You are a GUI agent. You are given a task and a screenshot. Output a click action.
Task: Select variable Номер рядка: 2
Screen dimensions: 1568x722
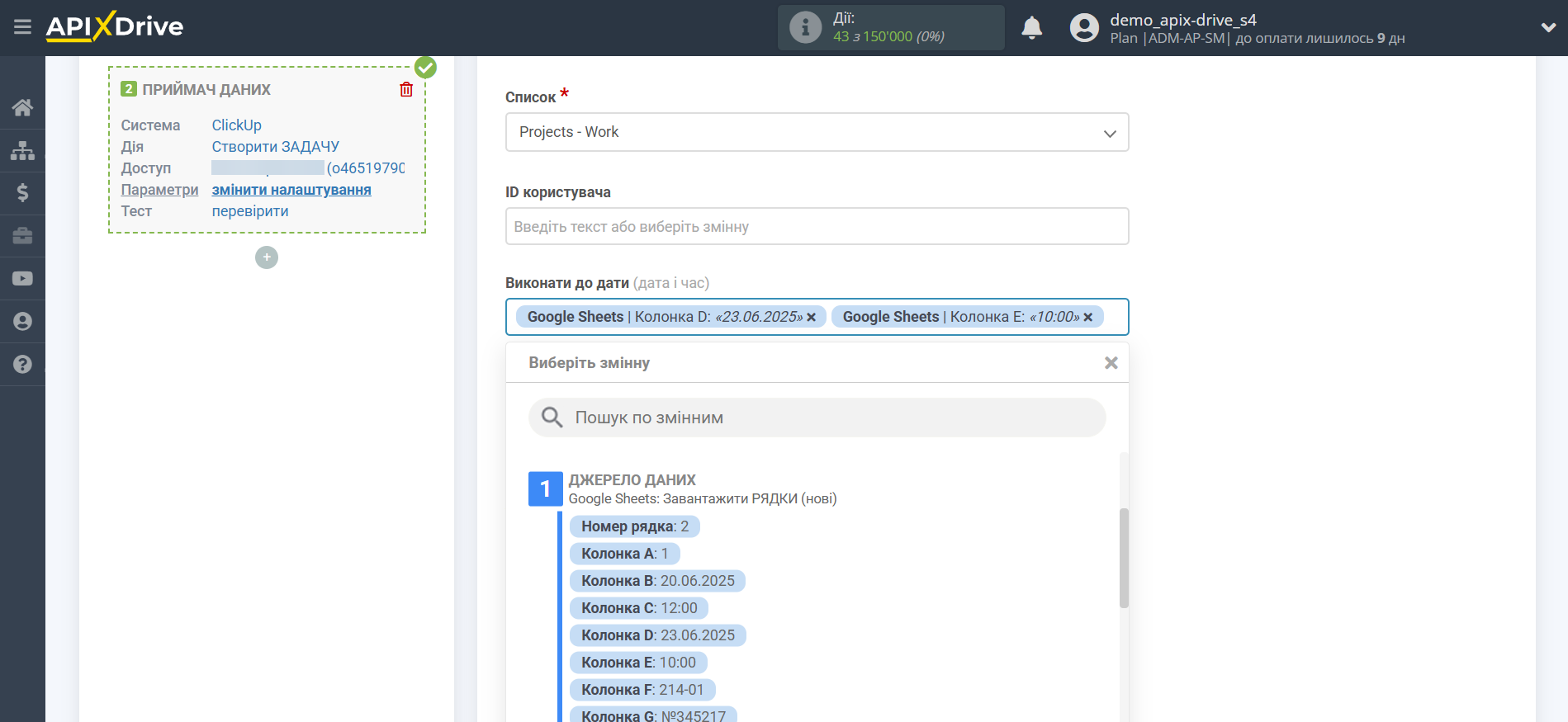pos(634,526)
